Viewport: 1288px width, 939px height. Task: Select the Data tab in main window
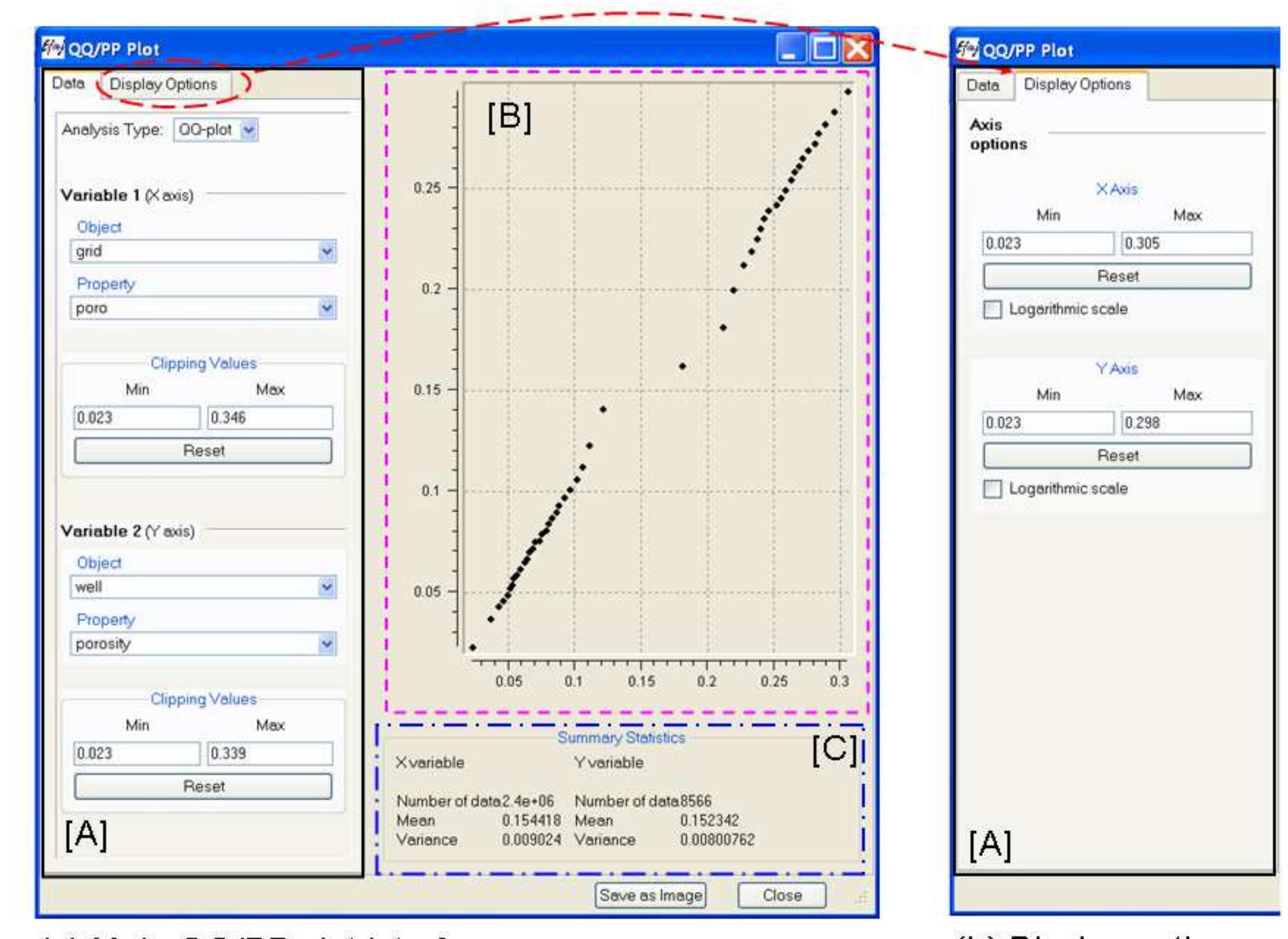tap(68, 84)
